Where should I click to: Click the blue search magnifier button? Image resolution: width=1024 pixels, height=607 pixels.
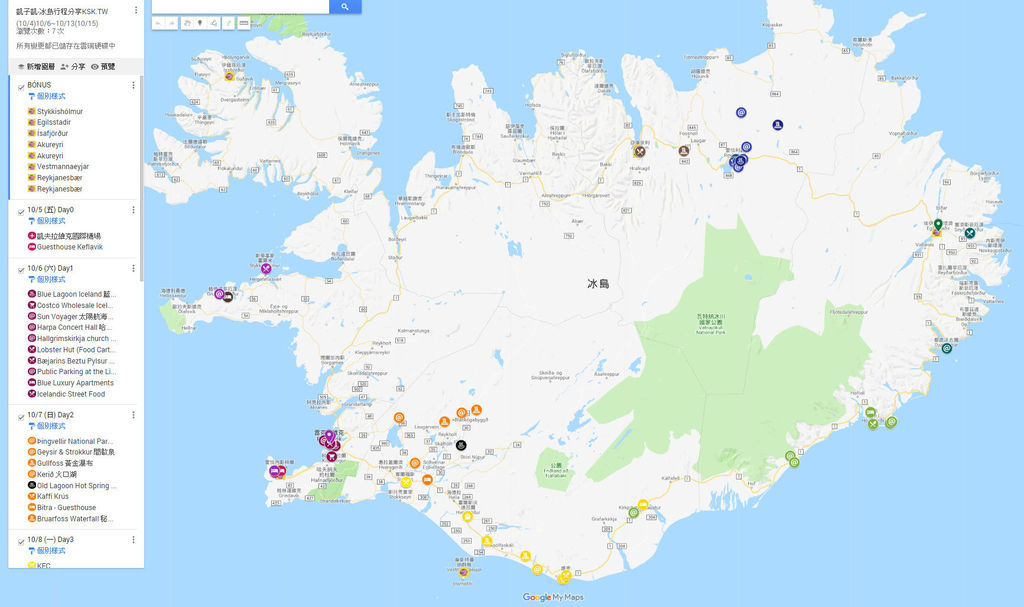[x=345, y=7]
